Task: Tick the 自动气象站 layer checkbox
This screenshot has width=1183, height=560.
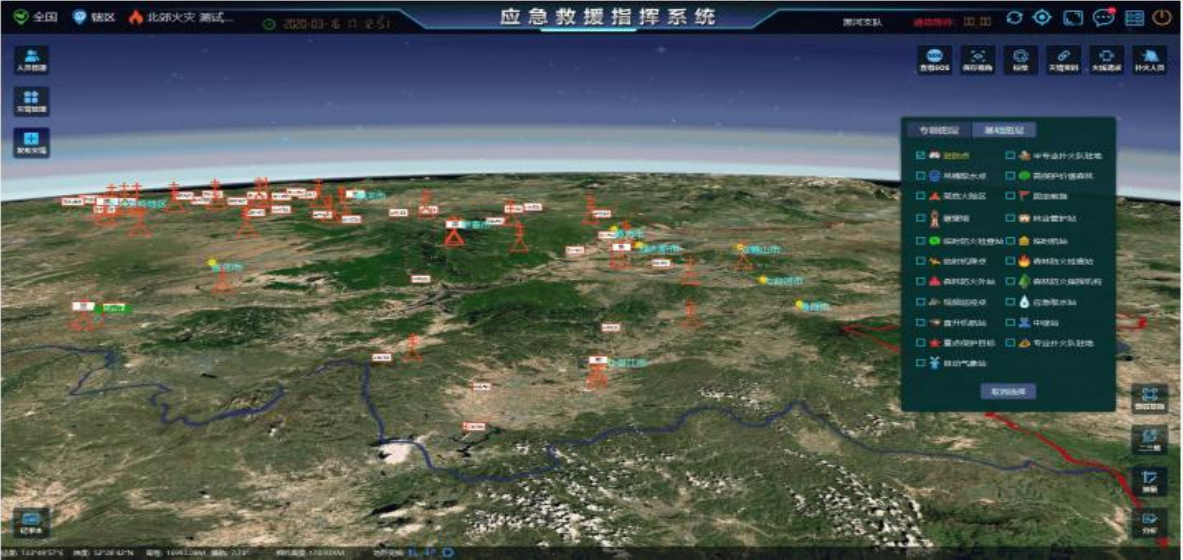Action: (x=920, y=364)
